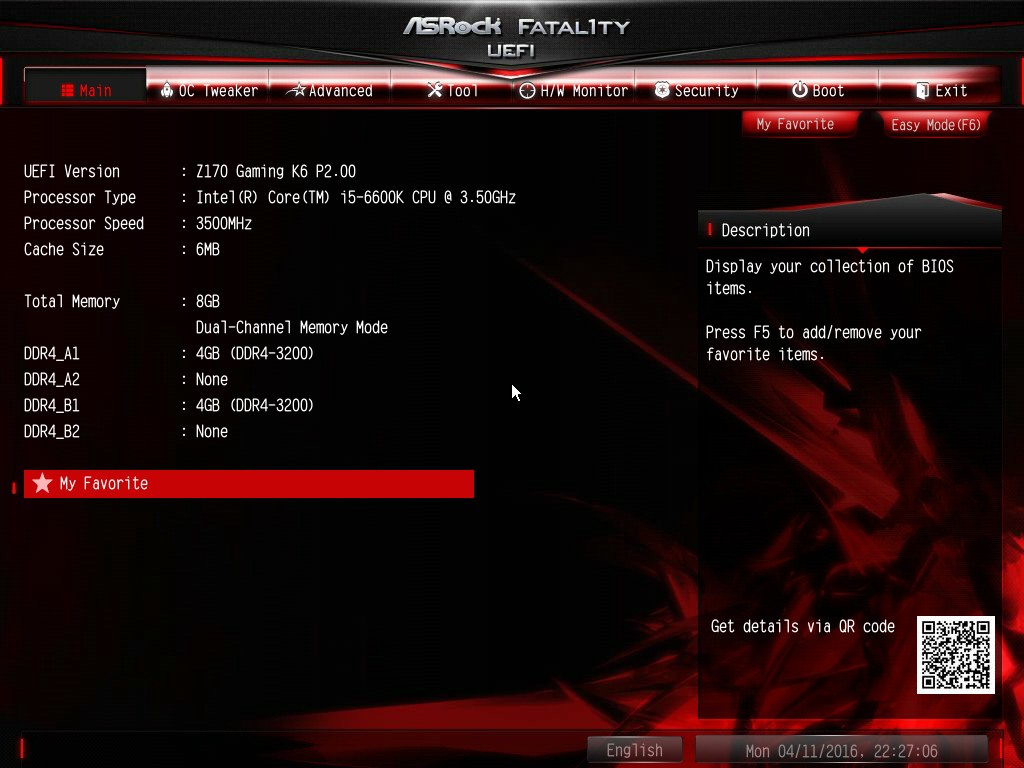This screenshot has height=768, width=1024.
Task: Click the wrench icon on Tool tab
Action: click(434, 89)
